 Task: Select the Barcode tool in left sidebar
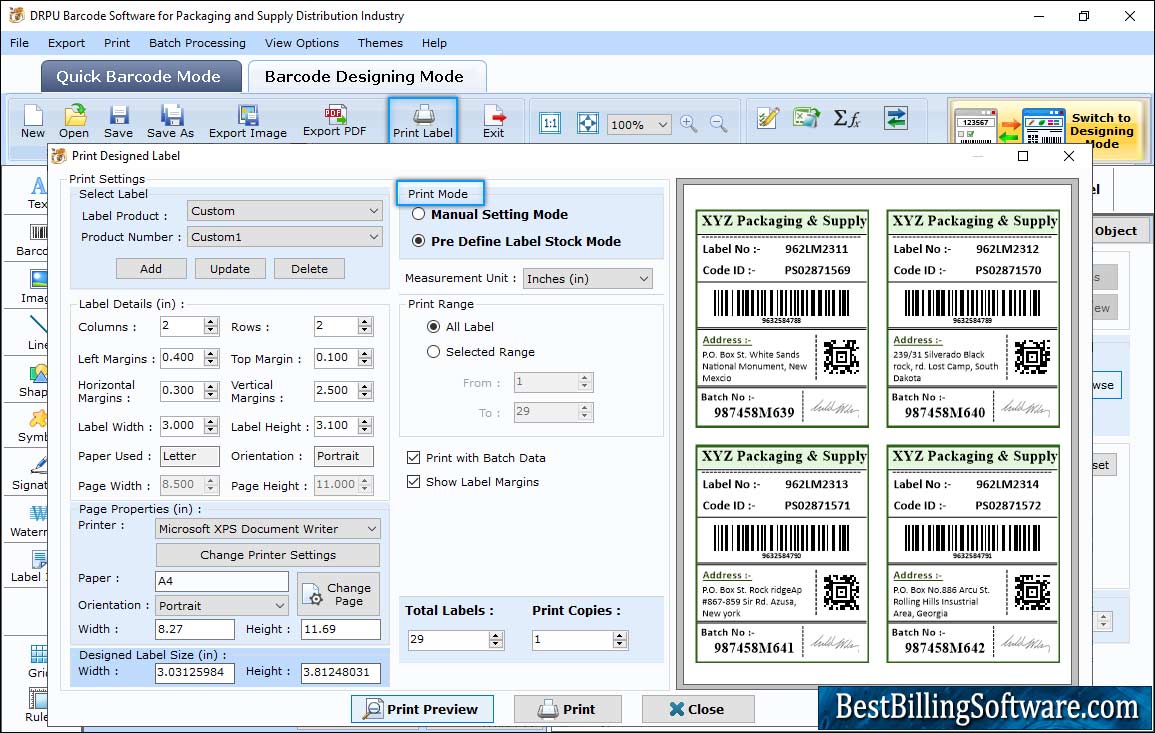(34, 241)
